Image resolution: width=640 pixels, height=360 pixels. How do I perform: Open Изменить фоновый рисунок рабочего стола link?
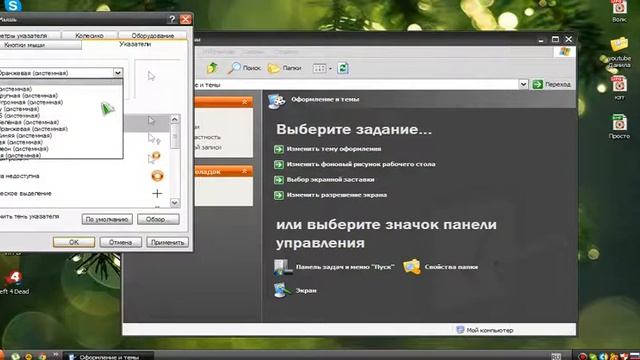[361, 164]
